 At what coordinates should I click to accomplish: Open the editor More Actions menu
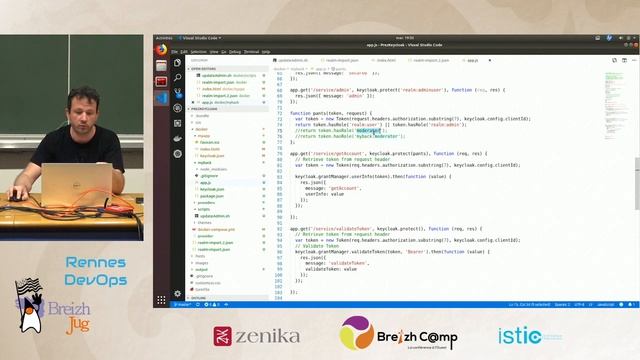click(x=634, y=60)
